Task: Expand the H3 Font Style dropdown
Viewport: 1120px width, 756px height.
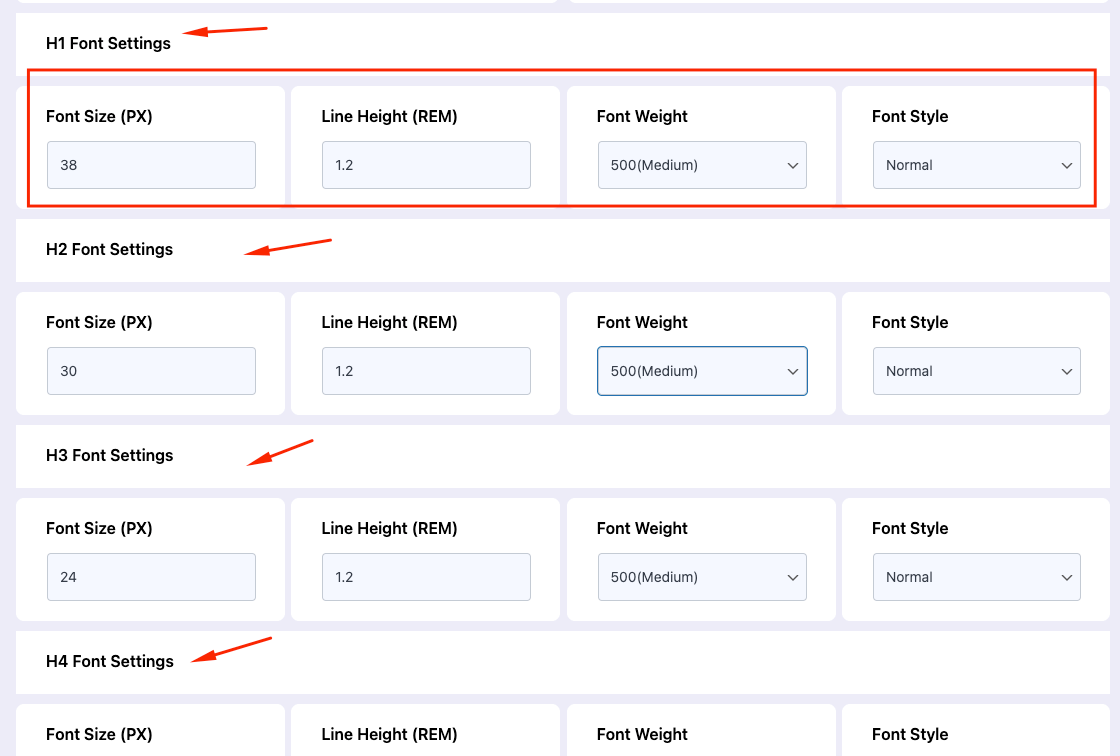Action: 977,577
